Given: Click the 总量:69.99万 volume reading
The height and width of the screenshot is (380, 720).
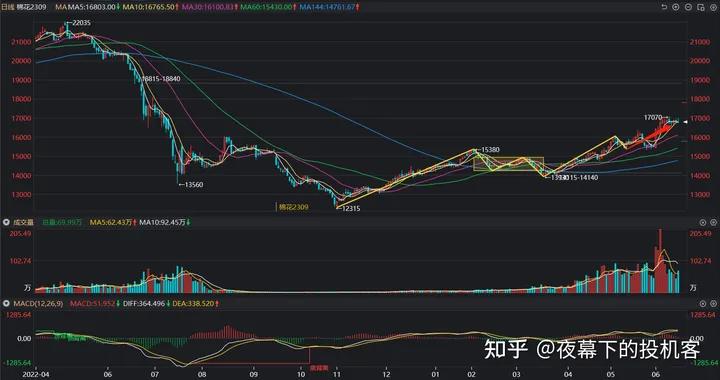Looking at the screenshot, I should coord(63,222).
